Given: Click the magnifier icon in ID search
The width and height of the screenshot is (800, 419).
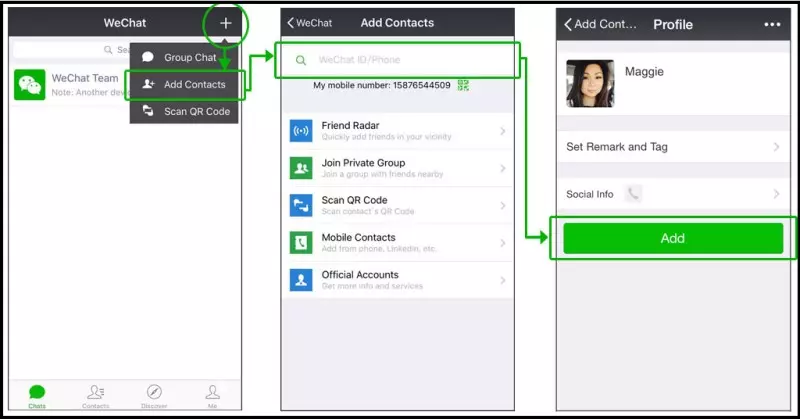Looking at the screenshot, I should [301, 60].
